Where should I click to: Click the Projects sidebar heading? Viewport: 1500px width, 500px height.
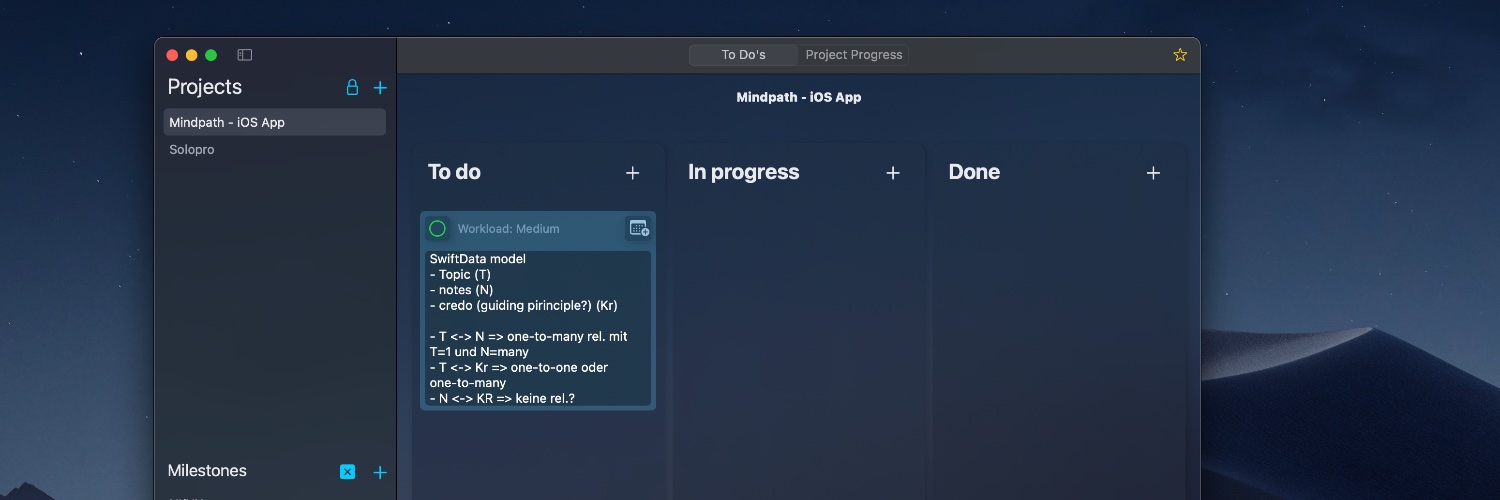point(205,87)
